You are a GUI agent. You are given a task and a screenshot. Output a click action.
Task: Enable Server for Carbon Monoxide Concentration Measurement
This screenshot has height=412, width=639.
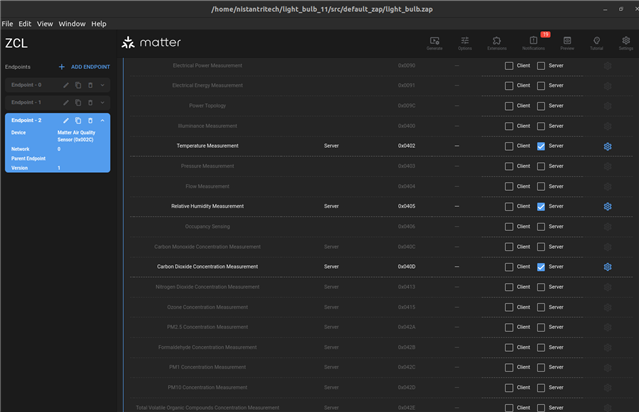[541, 247]
